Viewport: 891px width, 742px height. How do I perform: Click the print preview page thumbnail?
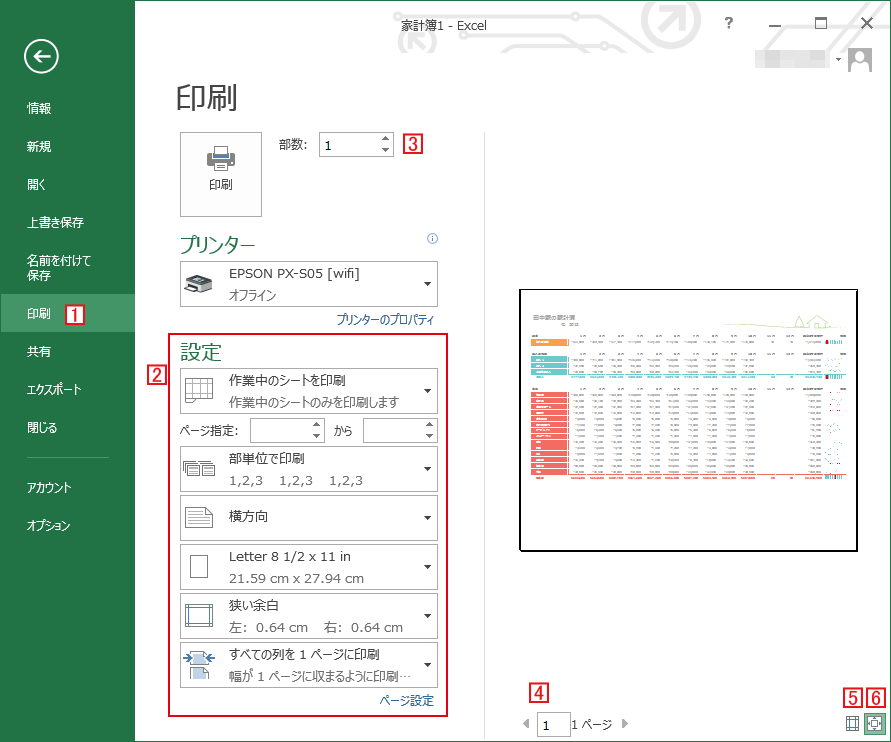(688, 420)
